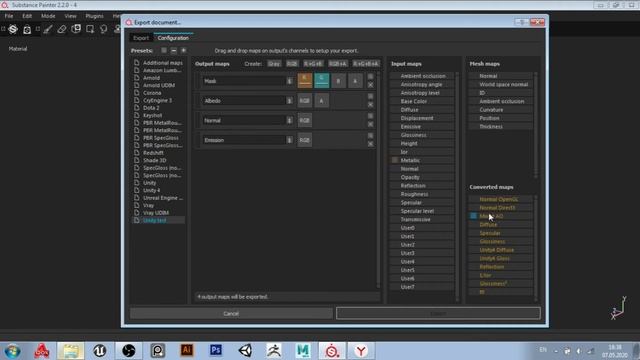Delete the Mask output map with X
The height and width of the screenshot is (360, 640).
point(370,85)
